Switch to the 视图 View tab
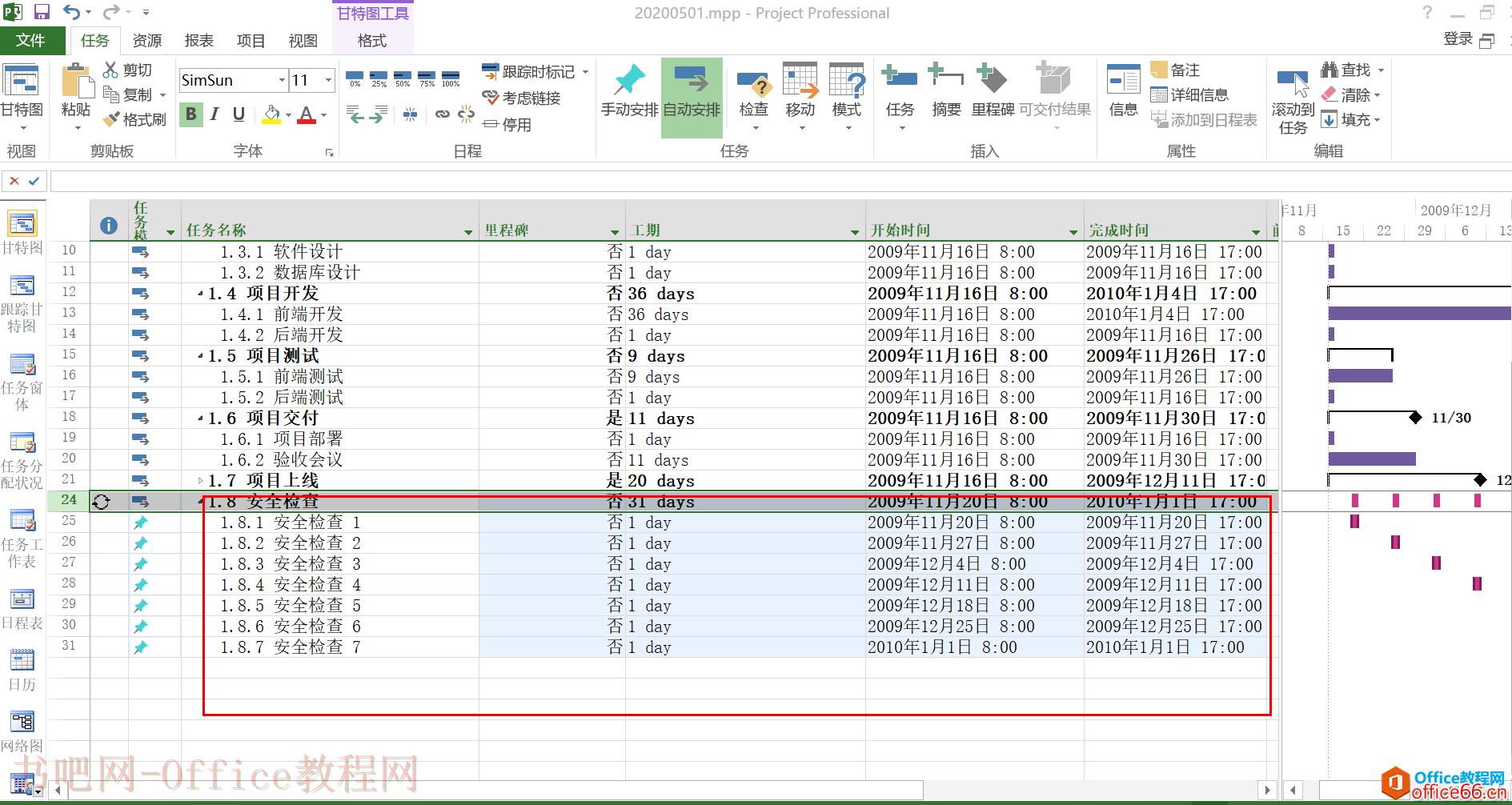The width and height of the screenshot is (1512, 805). tap(303, 40)
